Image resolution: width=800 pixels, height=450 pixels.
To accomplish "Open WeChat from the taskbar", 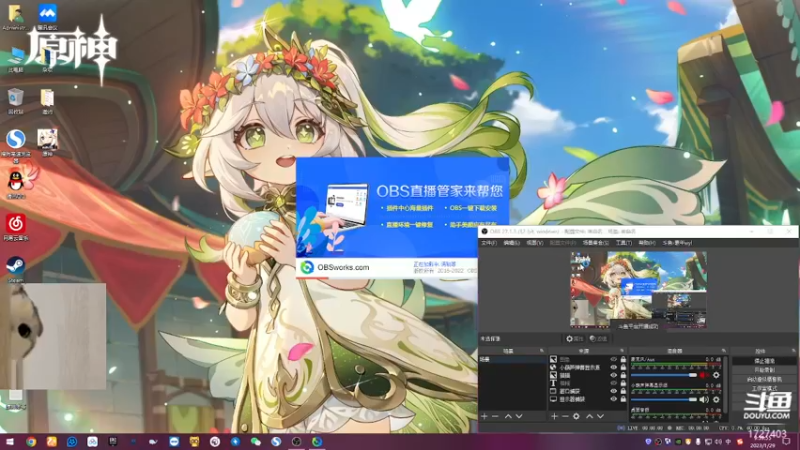I will 256,442.
